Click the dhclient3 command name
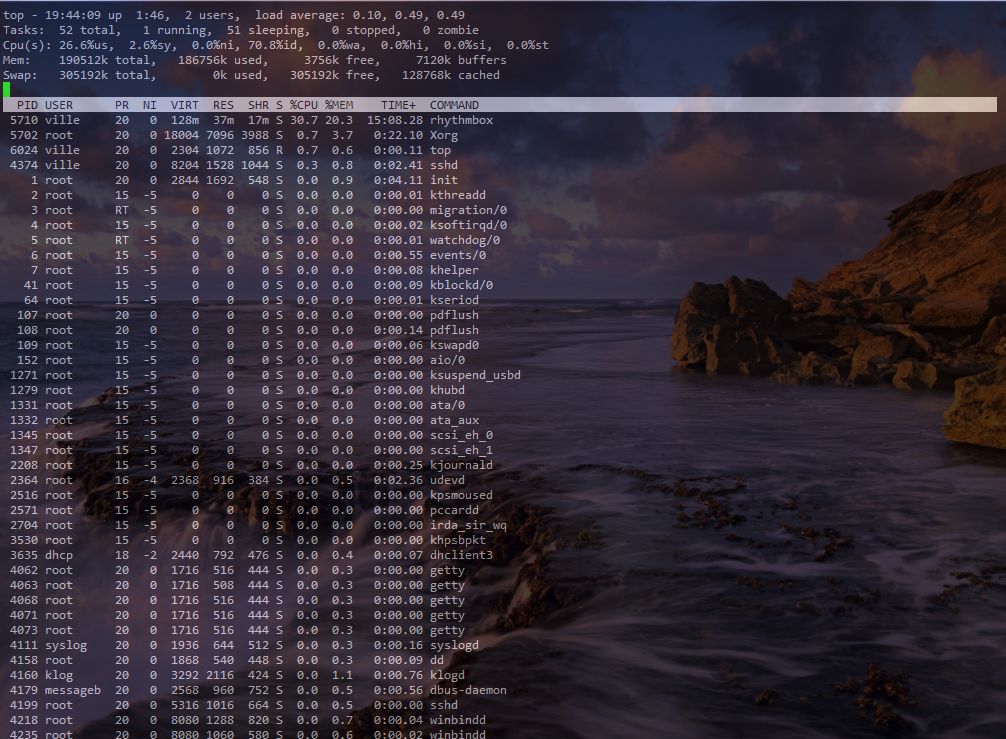 461,555
